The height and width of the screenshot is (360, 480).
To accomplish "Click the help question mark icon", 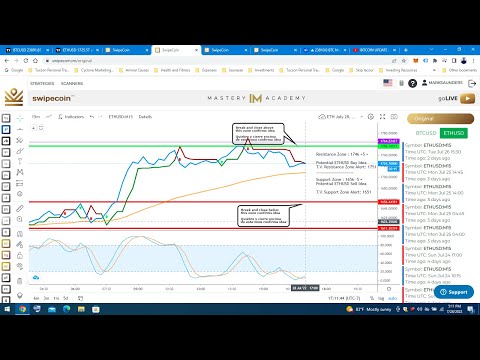I will click(412, 83).
